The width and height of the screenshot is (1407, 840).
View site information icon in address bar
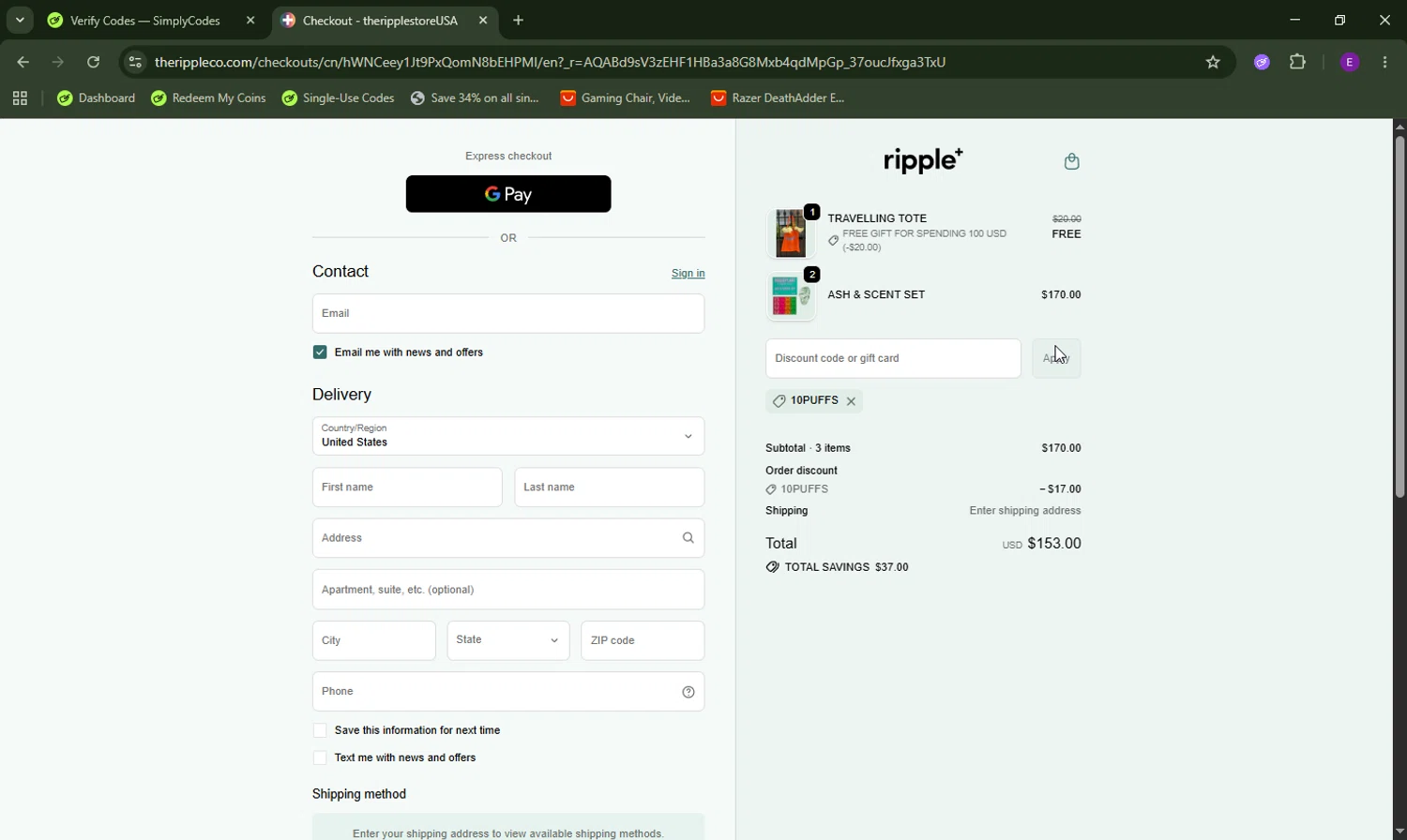(x=135, y=63)
